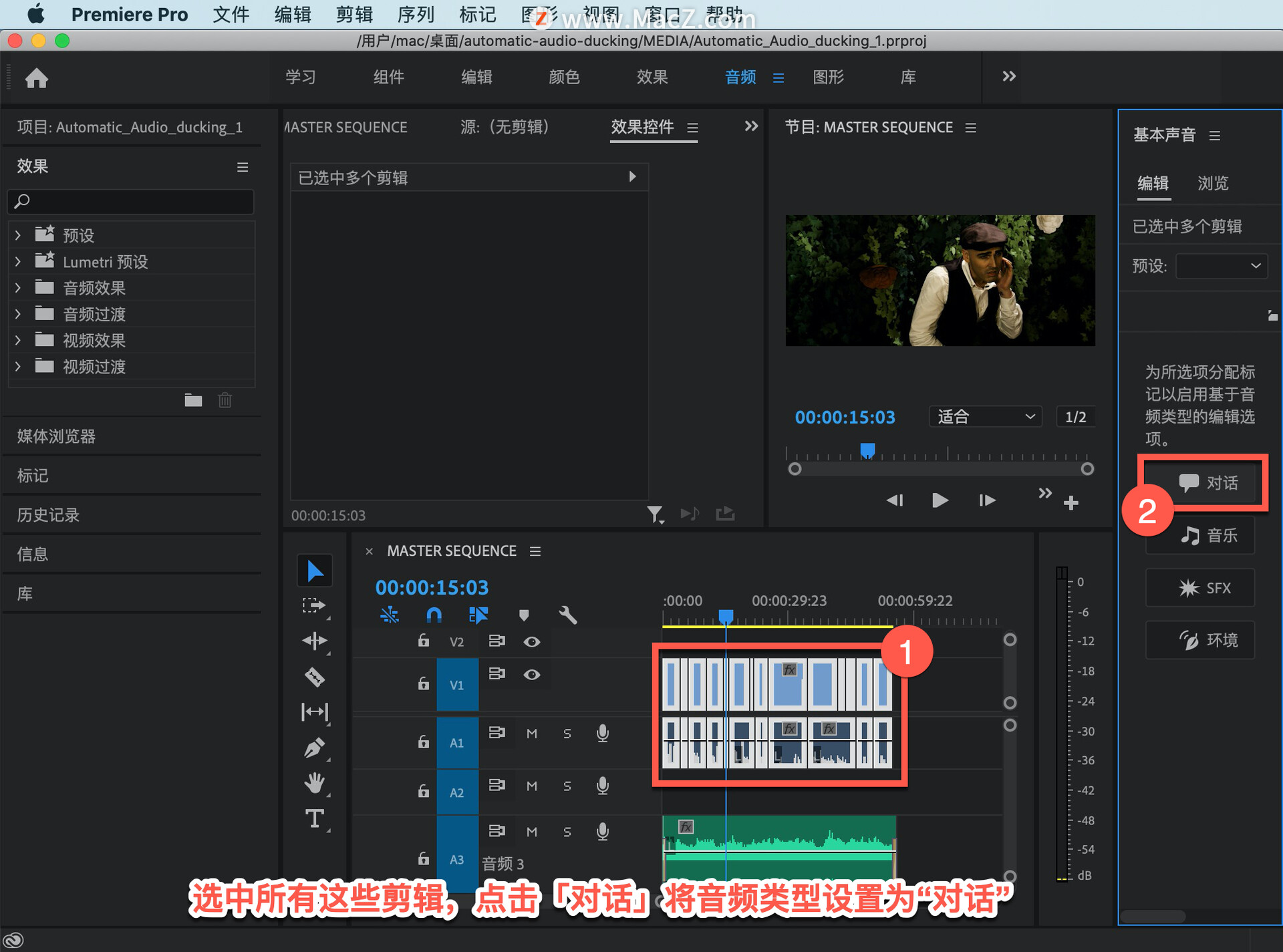Toggle V2 track output eye
The image size is (1283, 952).
pyautogui.click(x=532, y=641)
